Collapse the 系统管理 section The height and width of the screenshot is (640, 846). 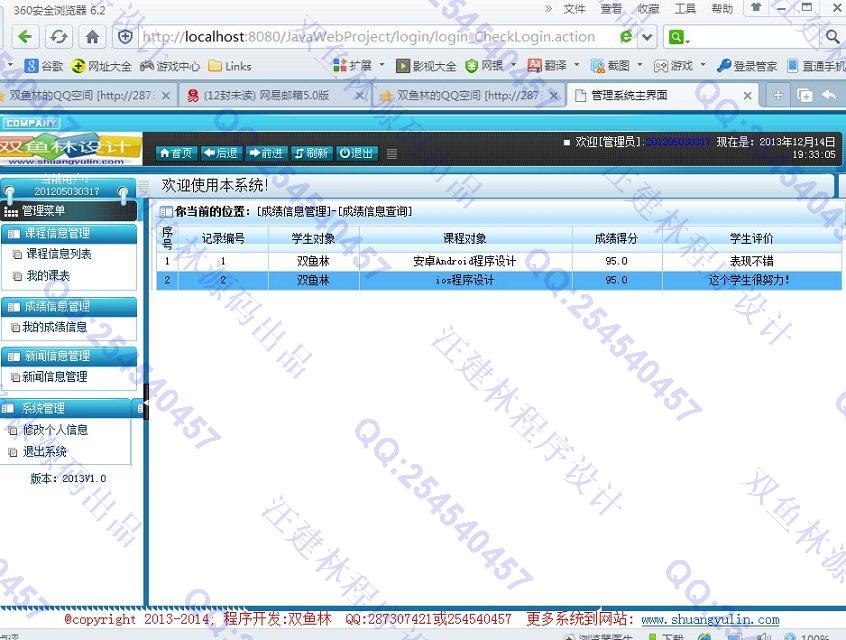[66, 408]
